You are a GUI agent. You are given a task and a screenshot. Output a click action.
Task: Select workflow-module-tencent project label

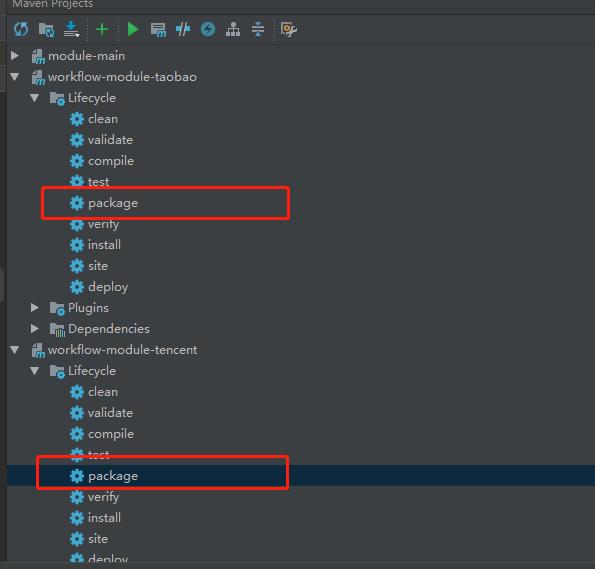(x=122, y=350)
